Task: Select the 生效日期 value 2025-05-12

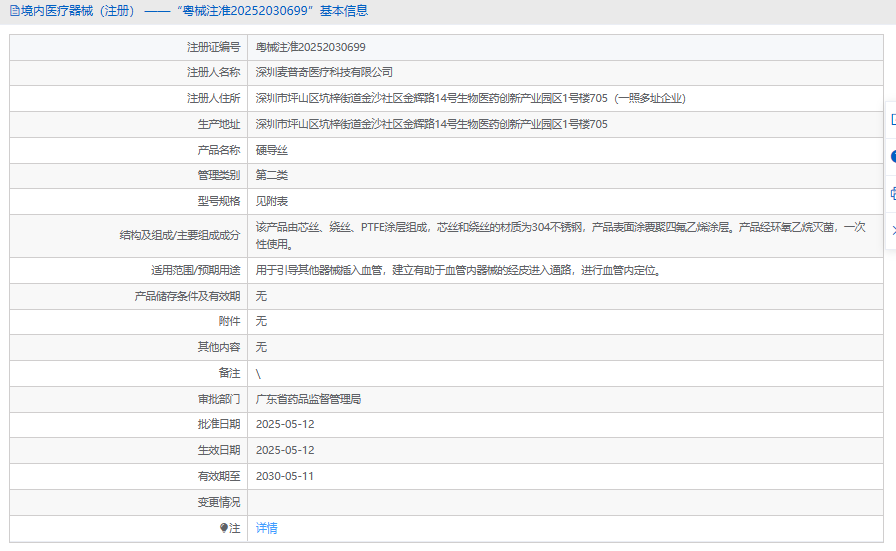Action: (x=285, y=450)
